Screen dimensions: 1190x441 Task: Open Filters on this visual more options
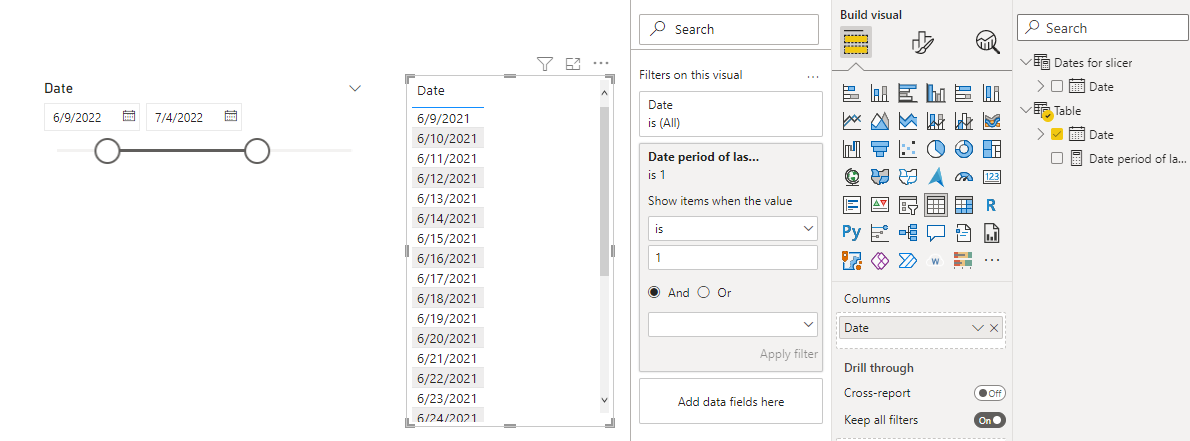813,76
